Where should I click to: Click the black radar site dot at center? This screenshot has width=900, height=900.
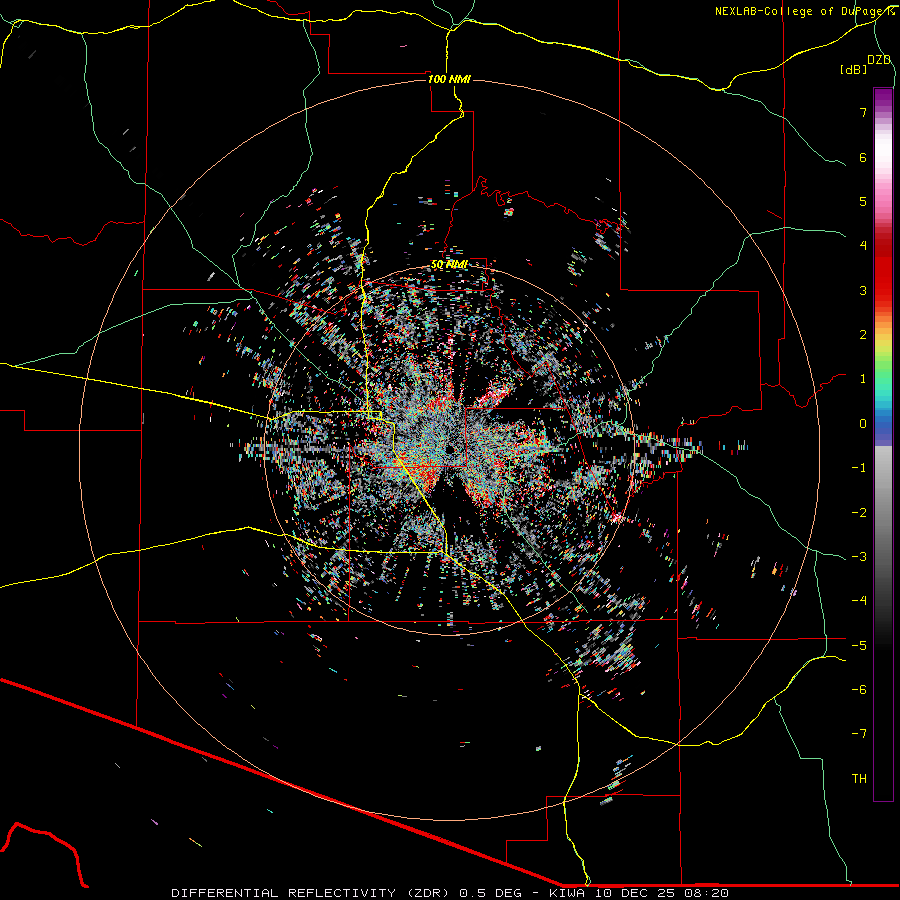[x=451, y=449]
